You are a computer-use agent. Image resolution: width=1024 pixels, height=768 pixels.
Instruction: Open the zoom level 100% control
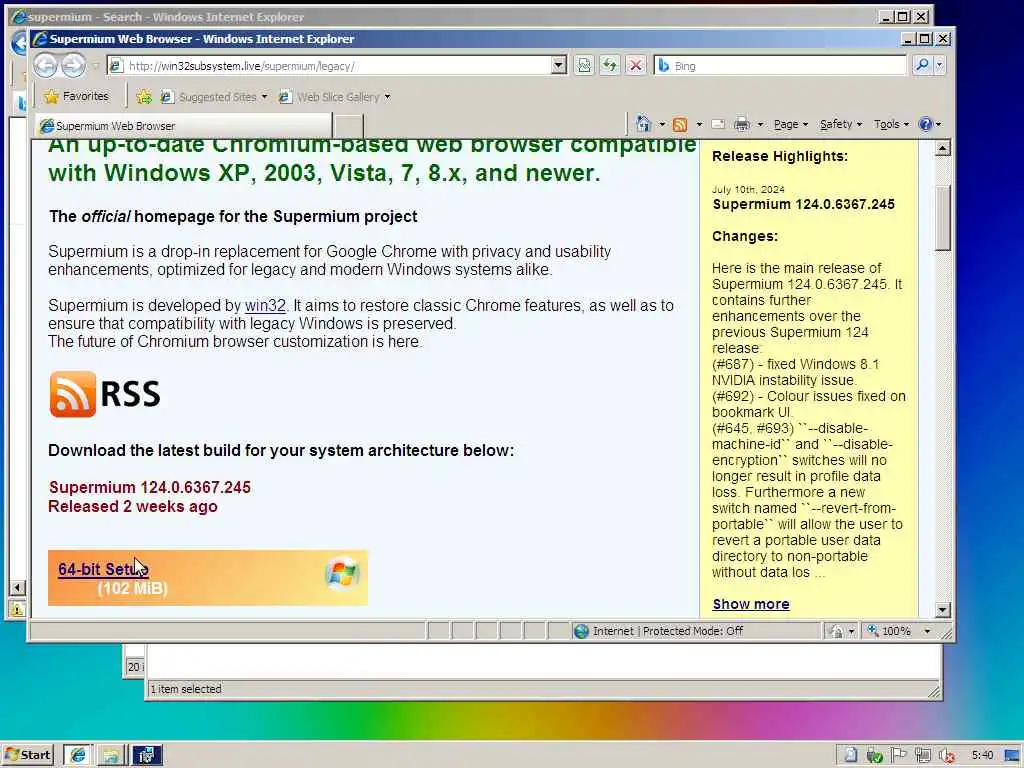click(x=898, y=631)
